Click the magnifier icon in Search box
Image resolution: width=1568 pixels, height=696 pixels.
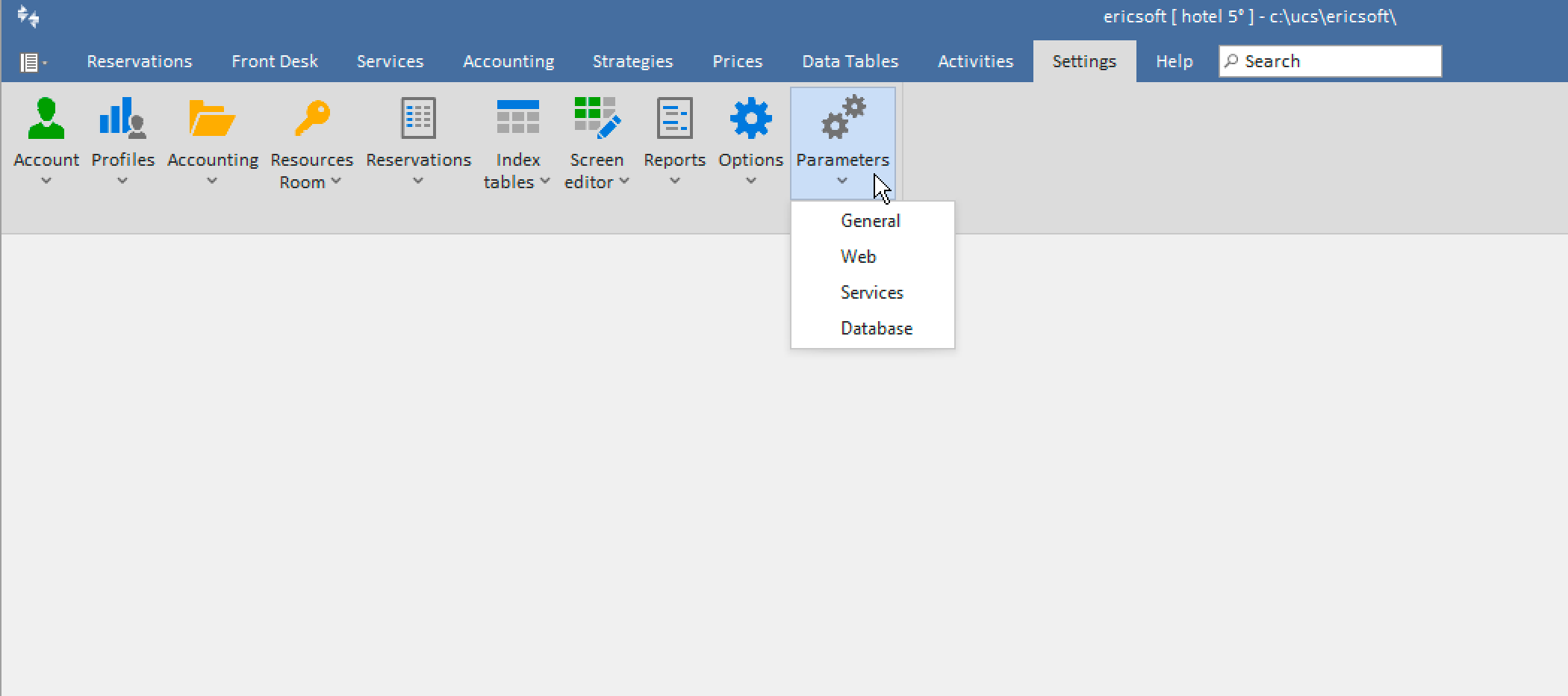(x=1231, y=61)
